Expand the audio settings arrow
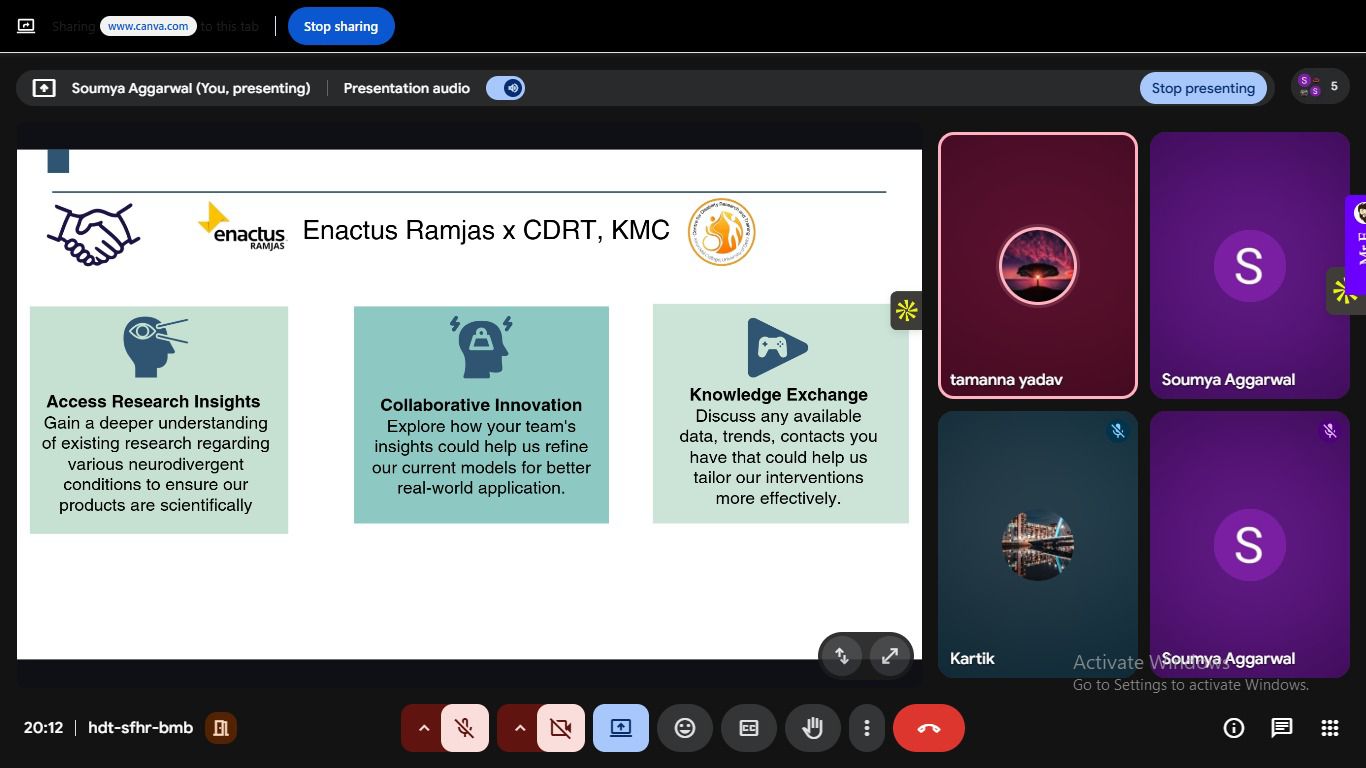Image resolution: width=1366 pixels, height=768 pixels. [423, 728]
